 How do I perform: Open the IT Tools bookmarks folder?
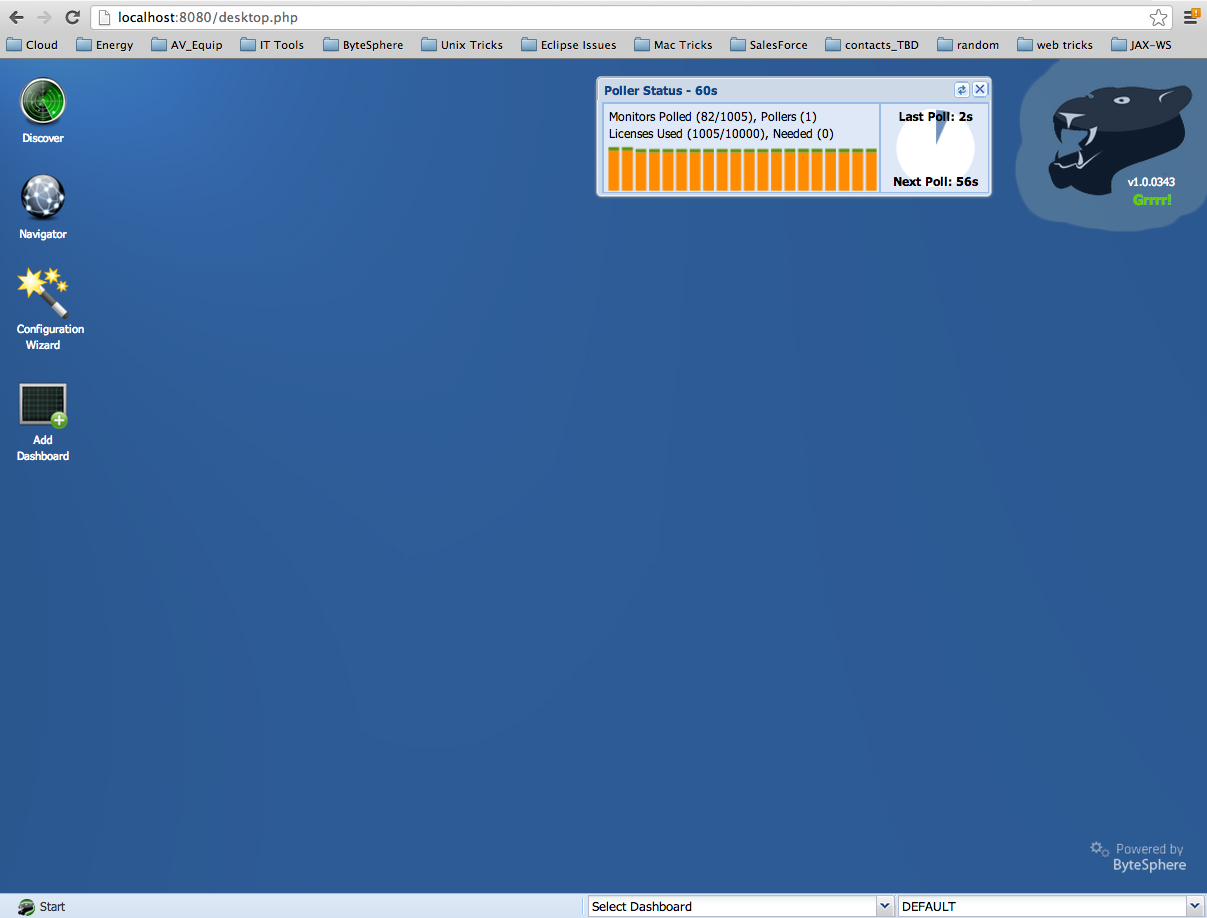[272, 45]
